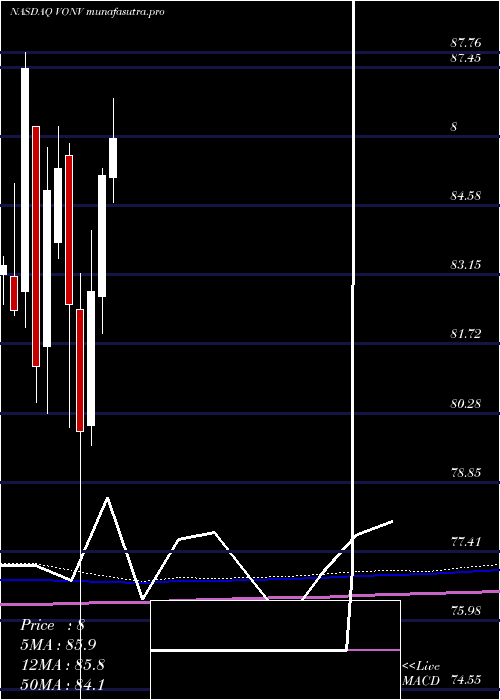Click the 75.98 price axis label
The height and width of the screenshot is (700, 500).
pyautogui.click(x=467, y=611)
